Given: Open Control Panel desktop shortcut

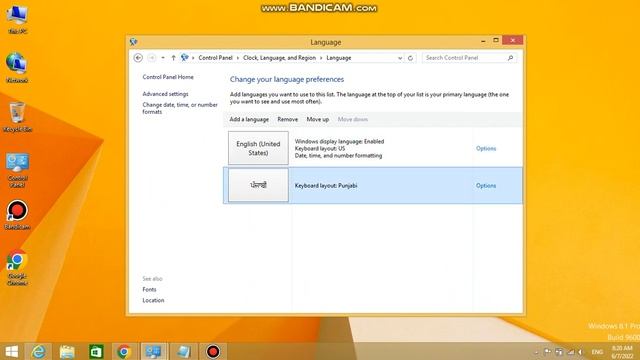Looking at the screenshot, I should tap(17, 170).
